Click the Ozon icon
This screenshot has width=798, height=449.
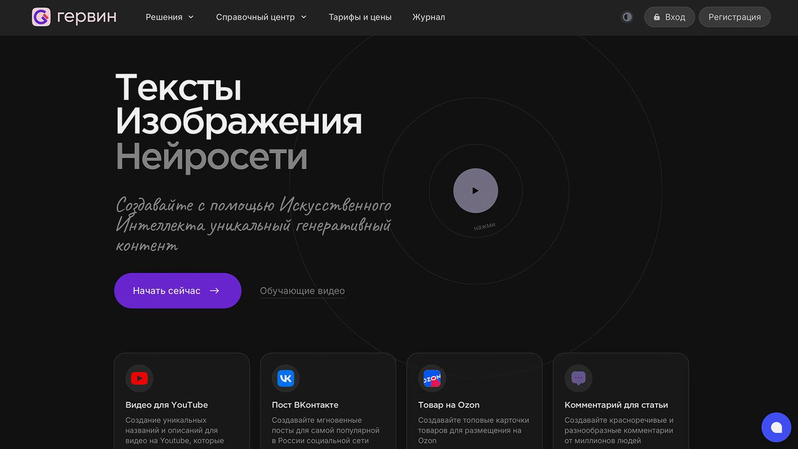432,378
